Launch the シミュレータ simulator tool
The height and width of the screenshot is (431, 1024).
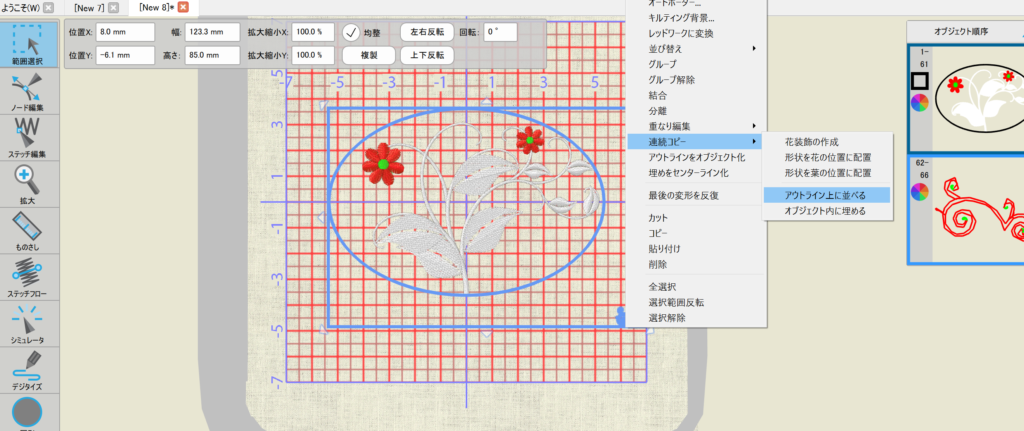pyautogui.click(x=28, y=322)
